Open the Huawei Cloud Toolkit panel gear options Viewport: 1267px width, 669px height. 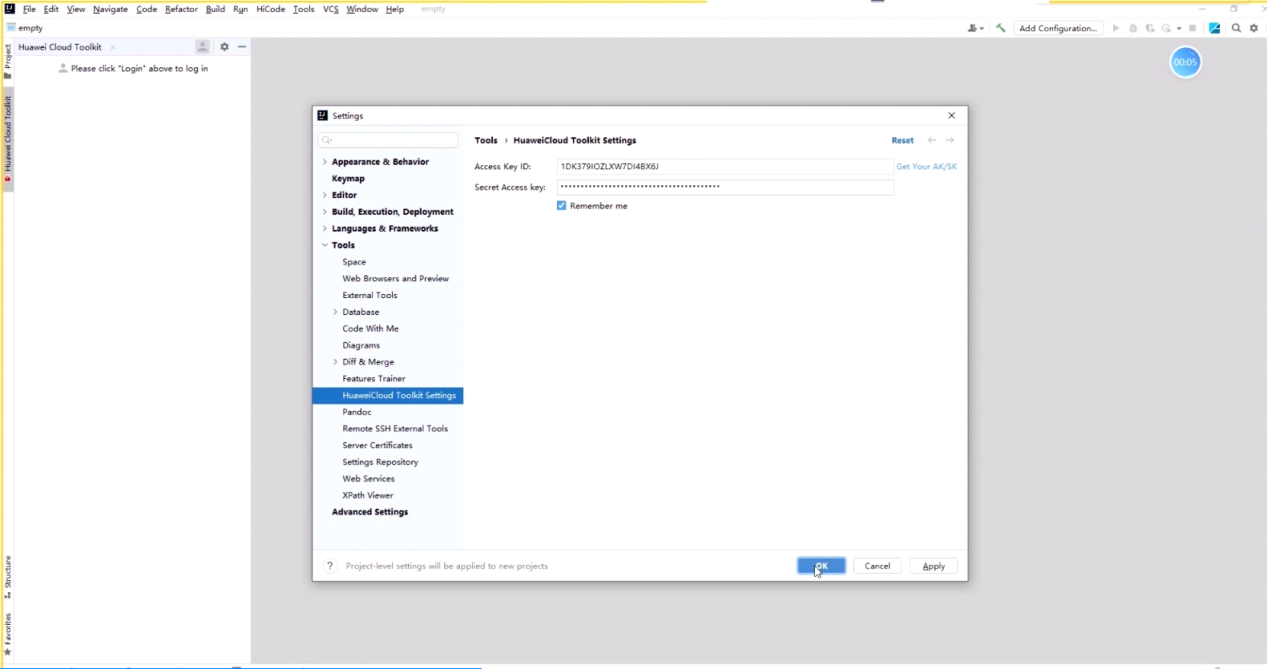point(224,47)
